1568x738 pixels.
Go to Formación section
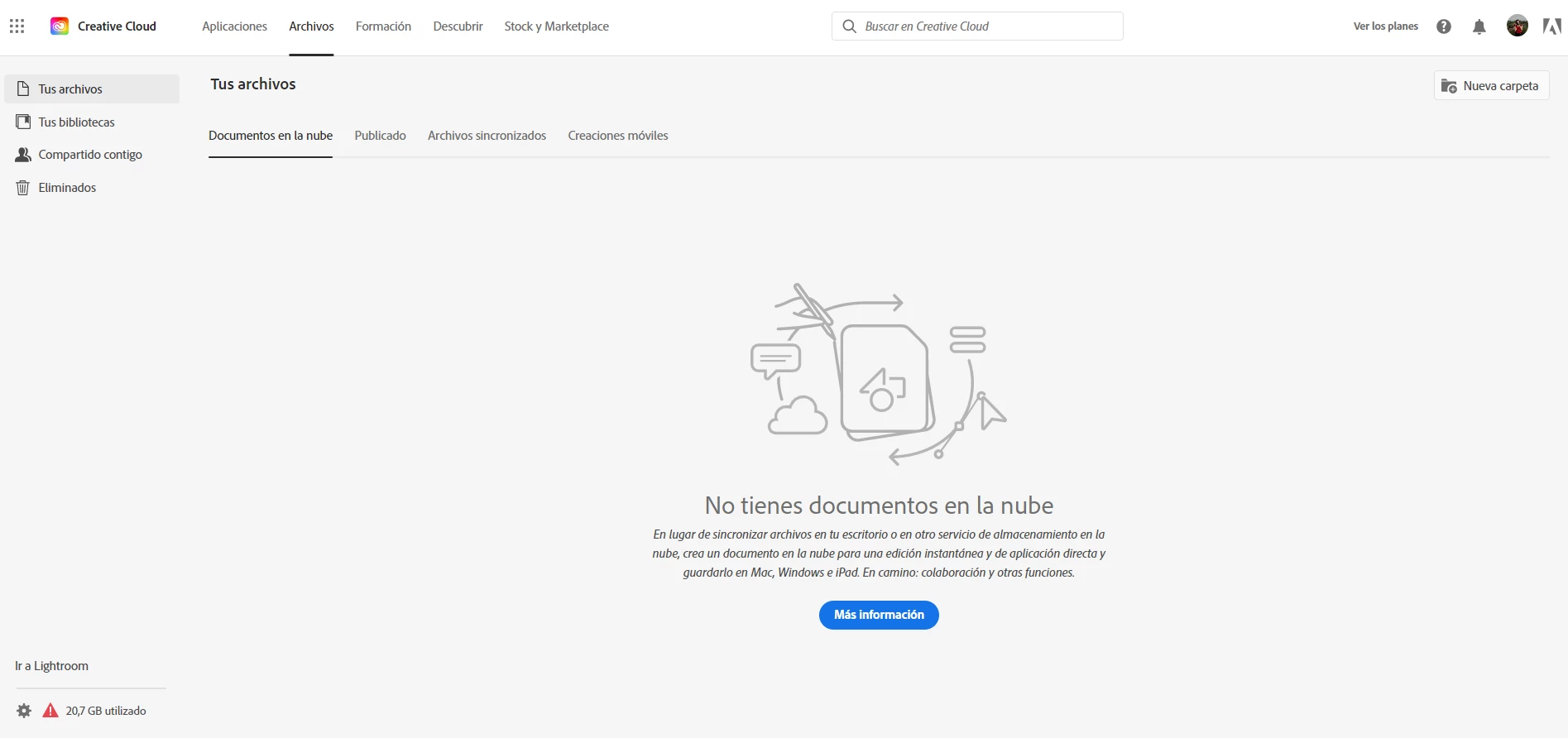tap(383, 26)
